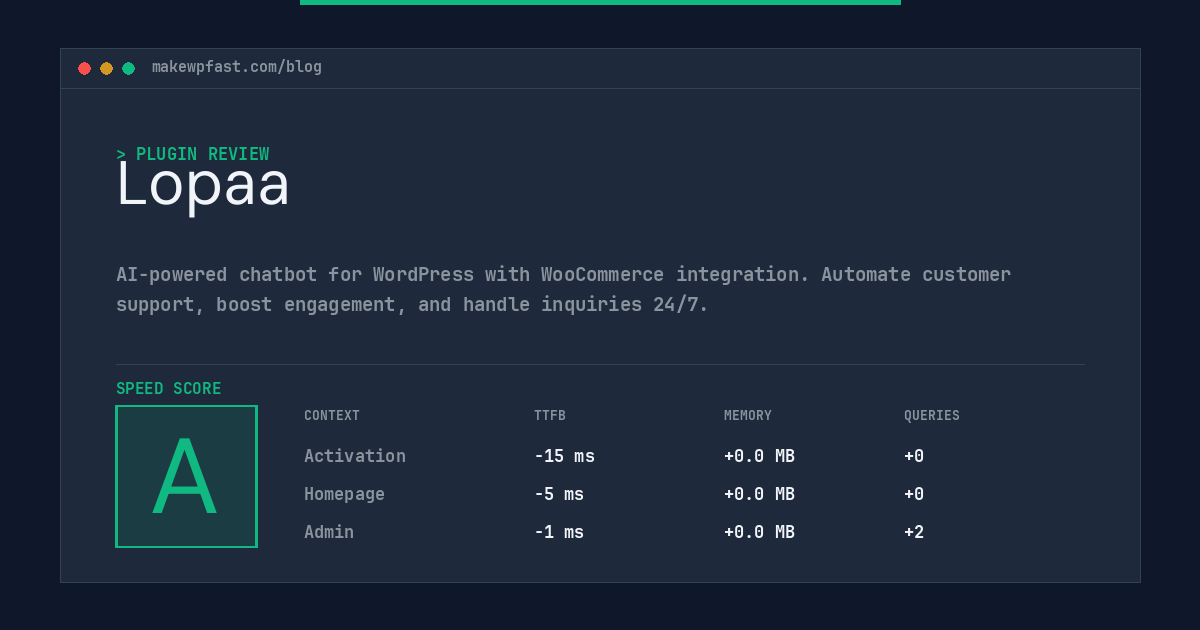Viewport: 1200px width, 630px height.
Task: Click the yellow window dot
Action: pos(106,68)
